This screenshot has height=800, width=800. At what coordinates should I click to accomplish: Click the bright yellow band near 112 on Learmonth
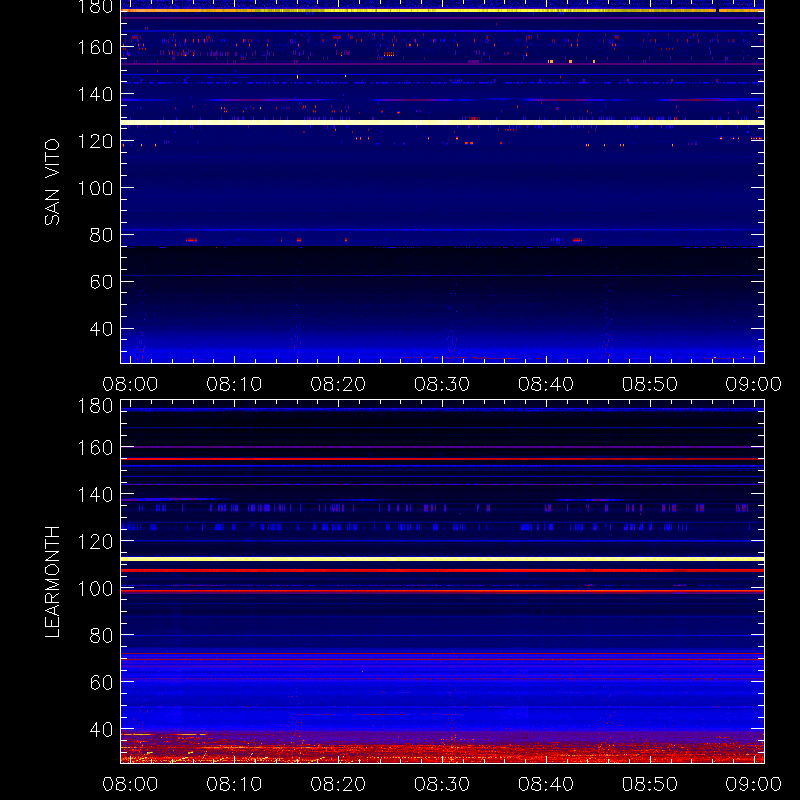click(x=442, y=559)
